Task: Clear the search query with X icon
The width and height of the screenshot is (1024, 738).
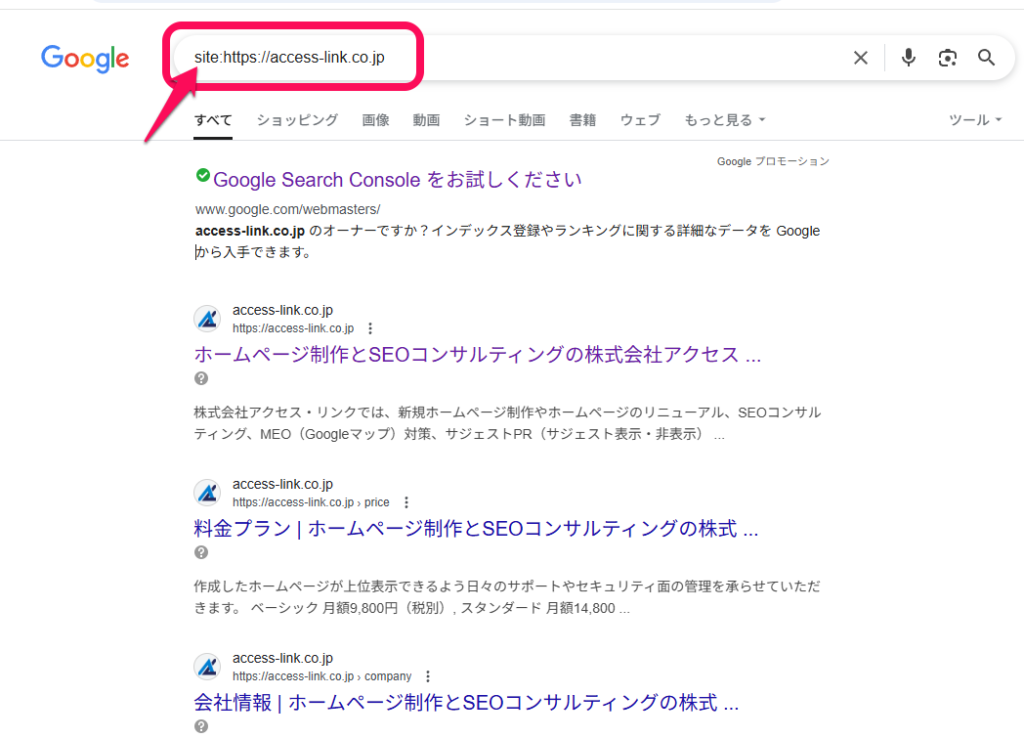Action: [x=861, y=58]
